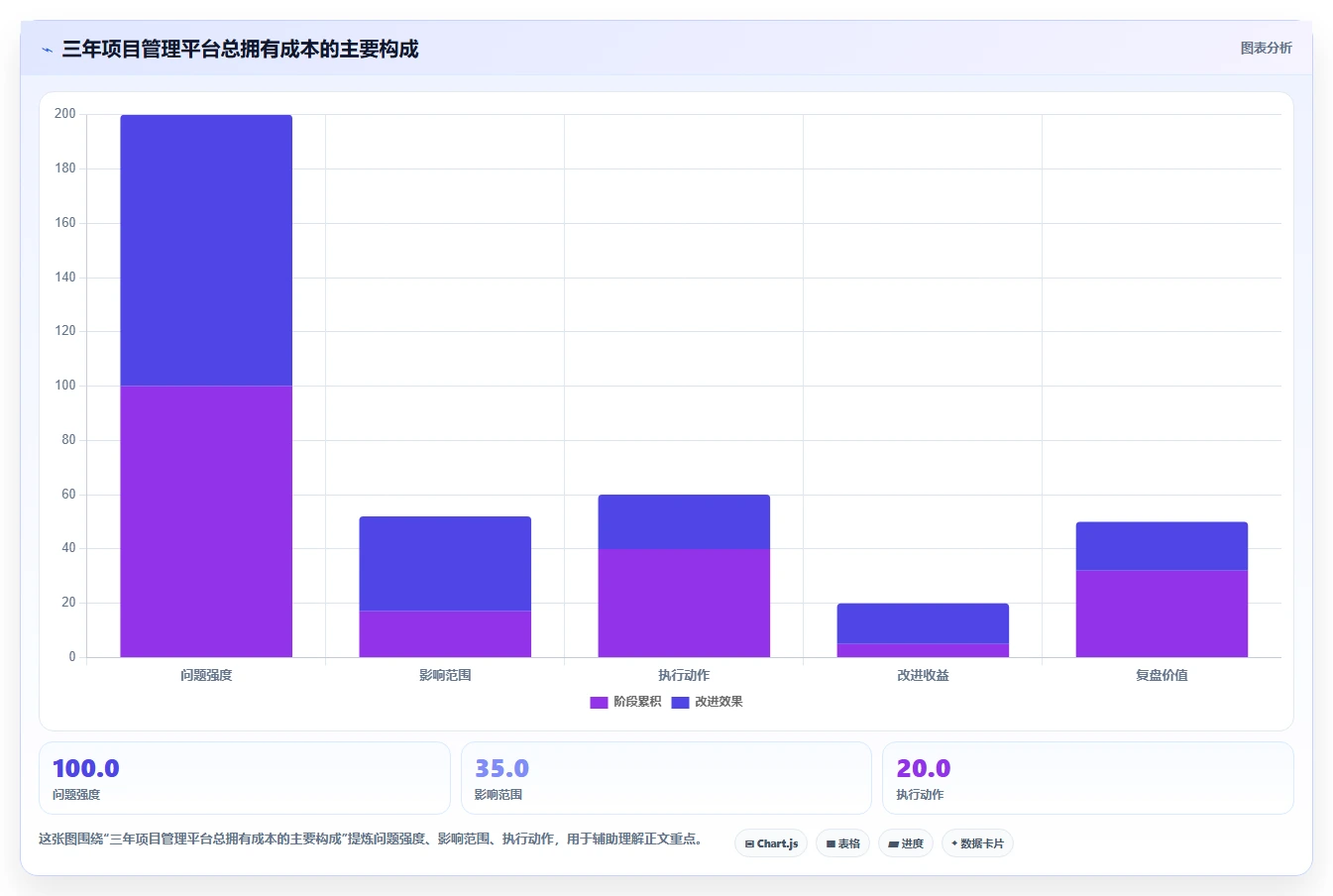
Task: Click the blue segment of the 影响范围 bar
Action: [445, 564]
